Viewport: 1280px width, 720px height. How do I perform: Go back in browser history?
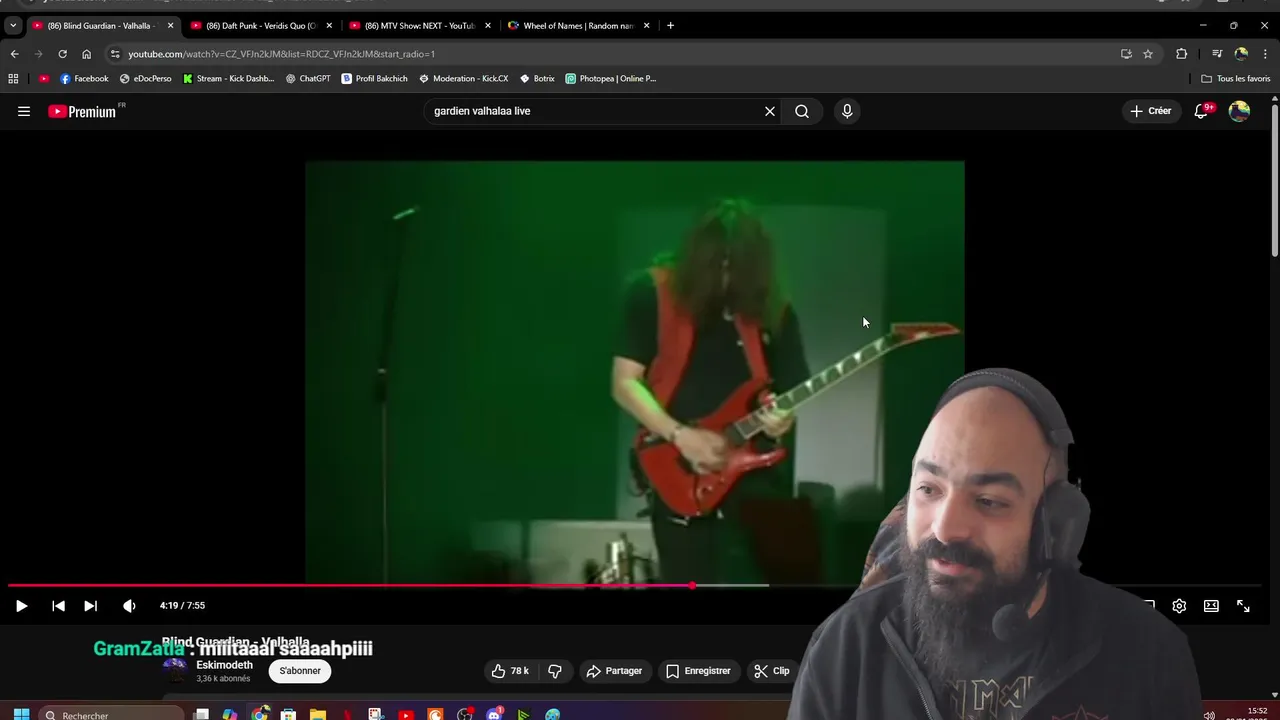tap(14, 54)
